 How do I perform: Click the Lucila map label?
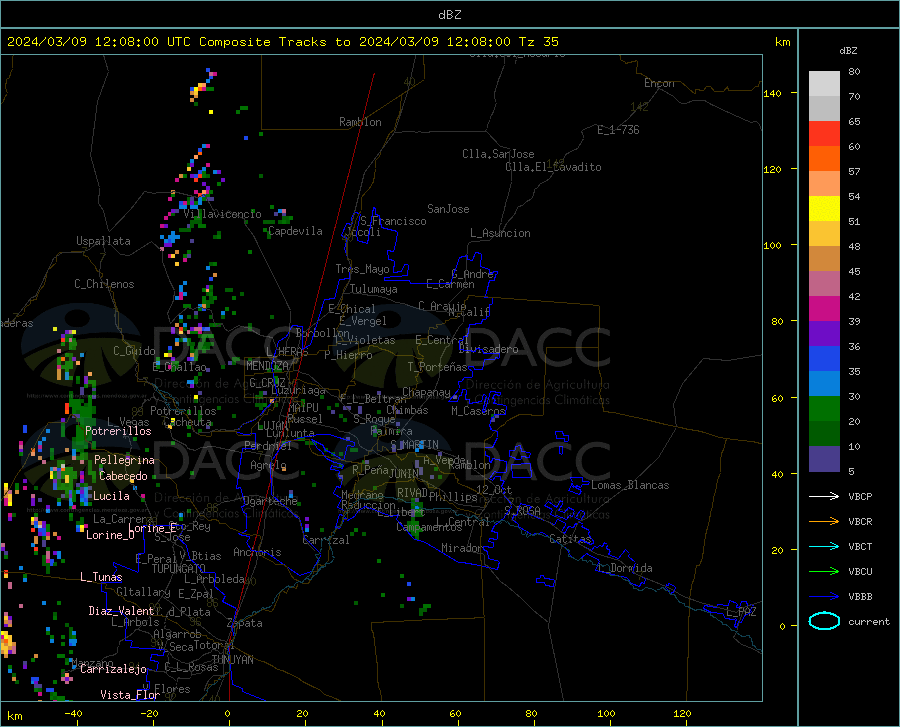pos(111,496)
